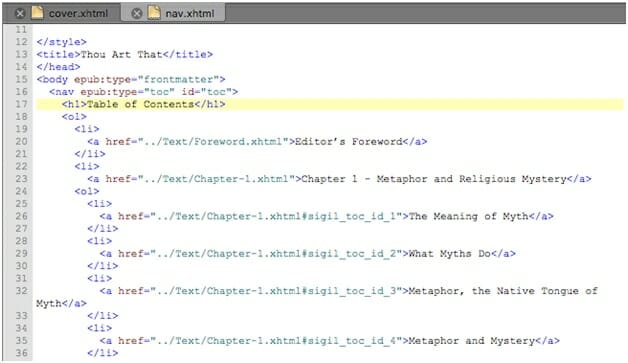Screen dimensions: 628x363
Task: Click 'What Myths Do' link text
Action: coord(450,254)
